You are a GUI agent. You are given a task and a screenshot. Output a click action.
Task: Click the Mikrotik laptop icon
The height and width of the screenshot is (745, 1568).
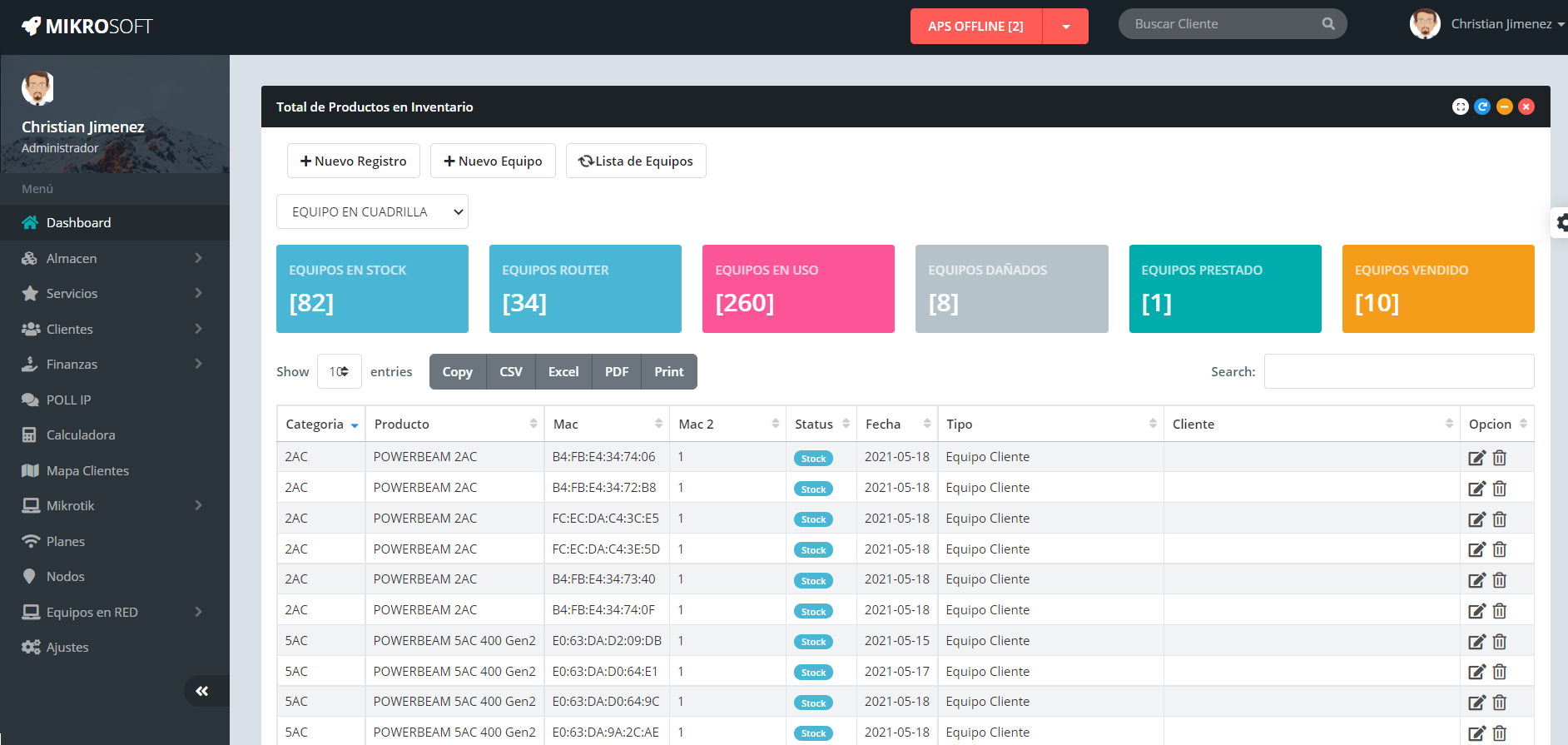pos(31,505)
